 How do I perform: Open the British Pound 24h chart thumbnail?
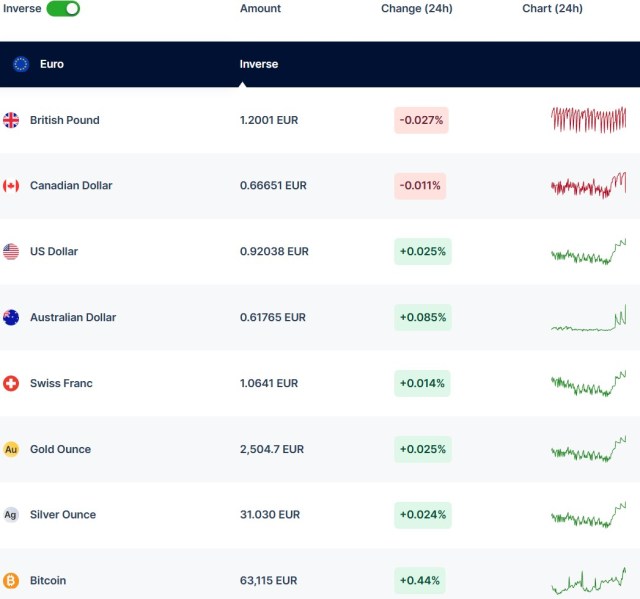tap(588, 120)
